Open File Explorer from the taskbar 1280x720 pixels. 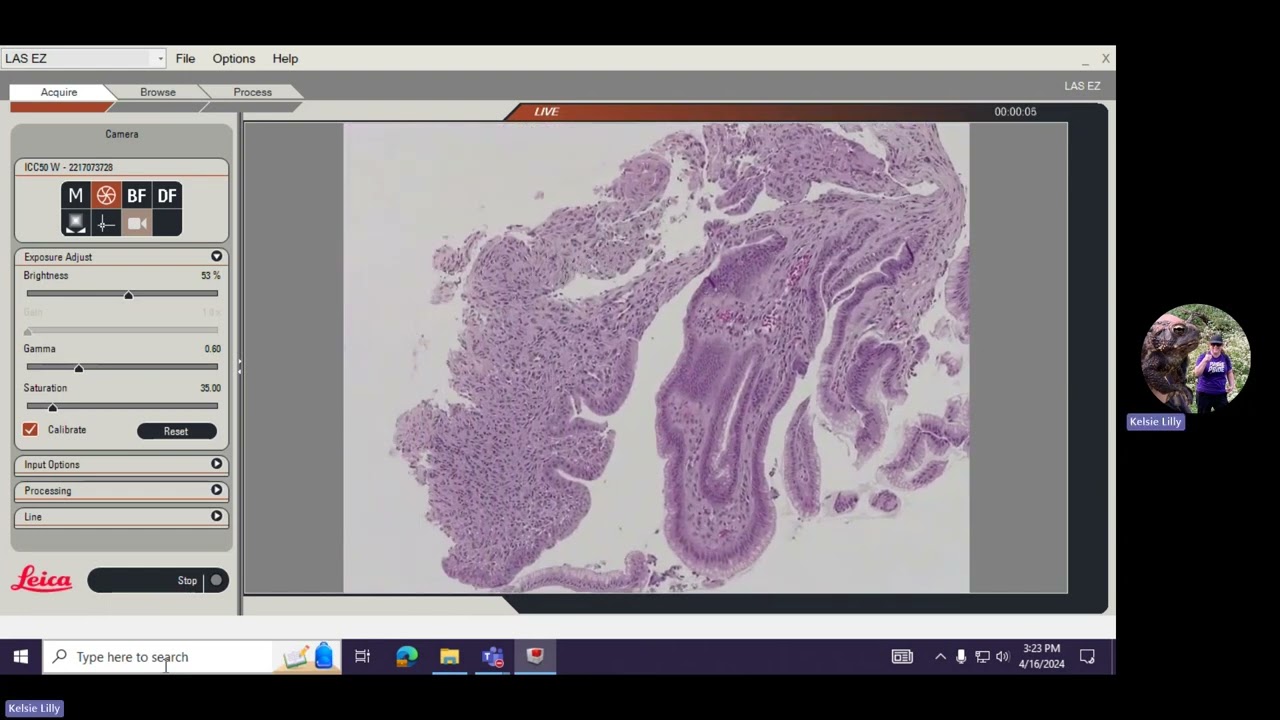(x=449, y=657)
